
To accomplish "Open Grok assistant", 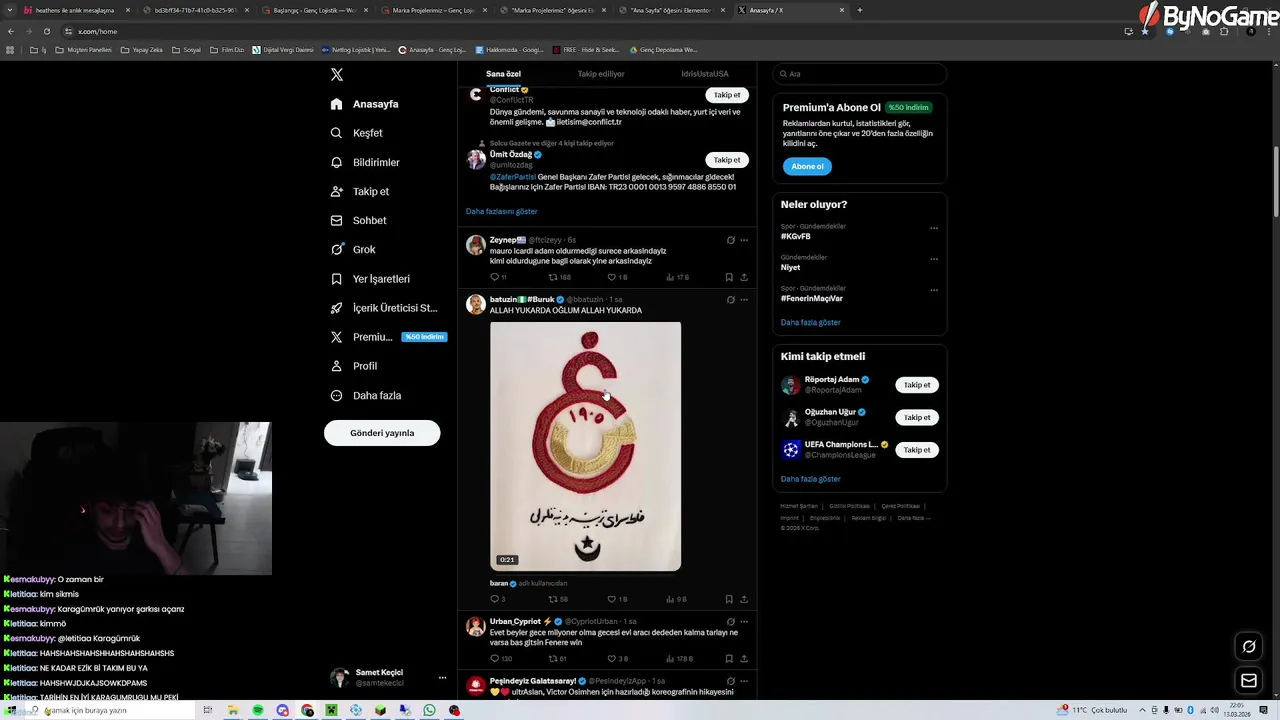I will click(353, 249).
